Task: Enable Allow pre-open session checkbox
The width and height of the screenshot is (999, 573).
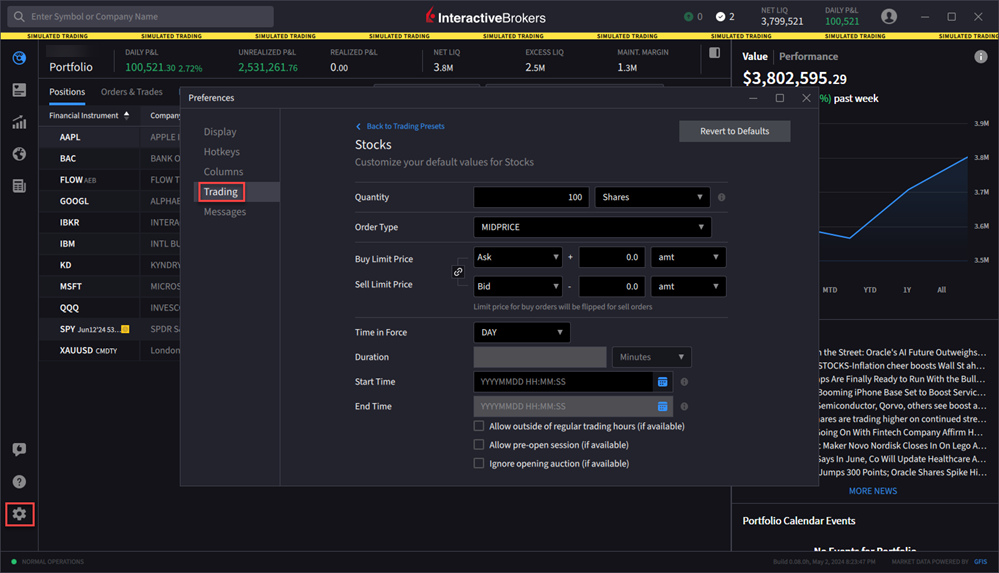Action: click(478, 444)
